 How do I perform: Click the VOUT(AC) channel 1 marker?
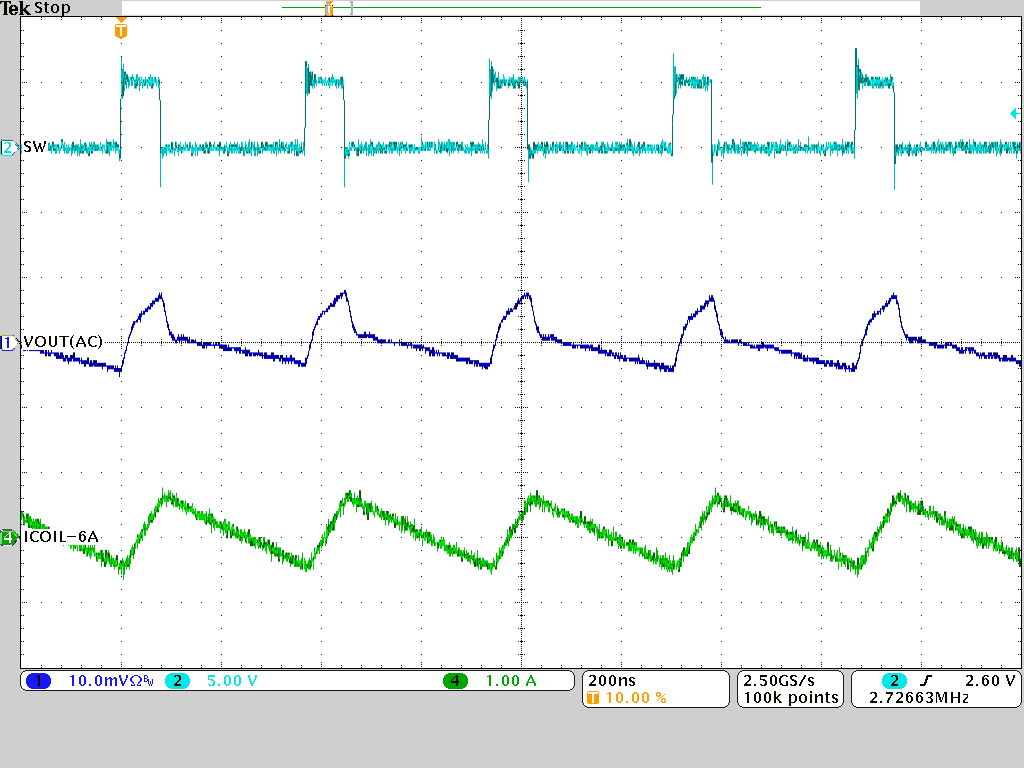click(6, 341)
